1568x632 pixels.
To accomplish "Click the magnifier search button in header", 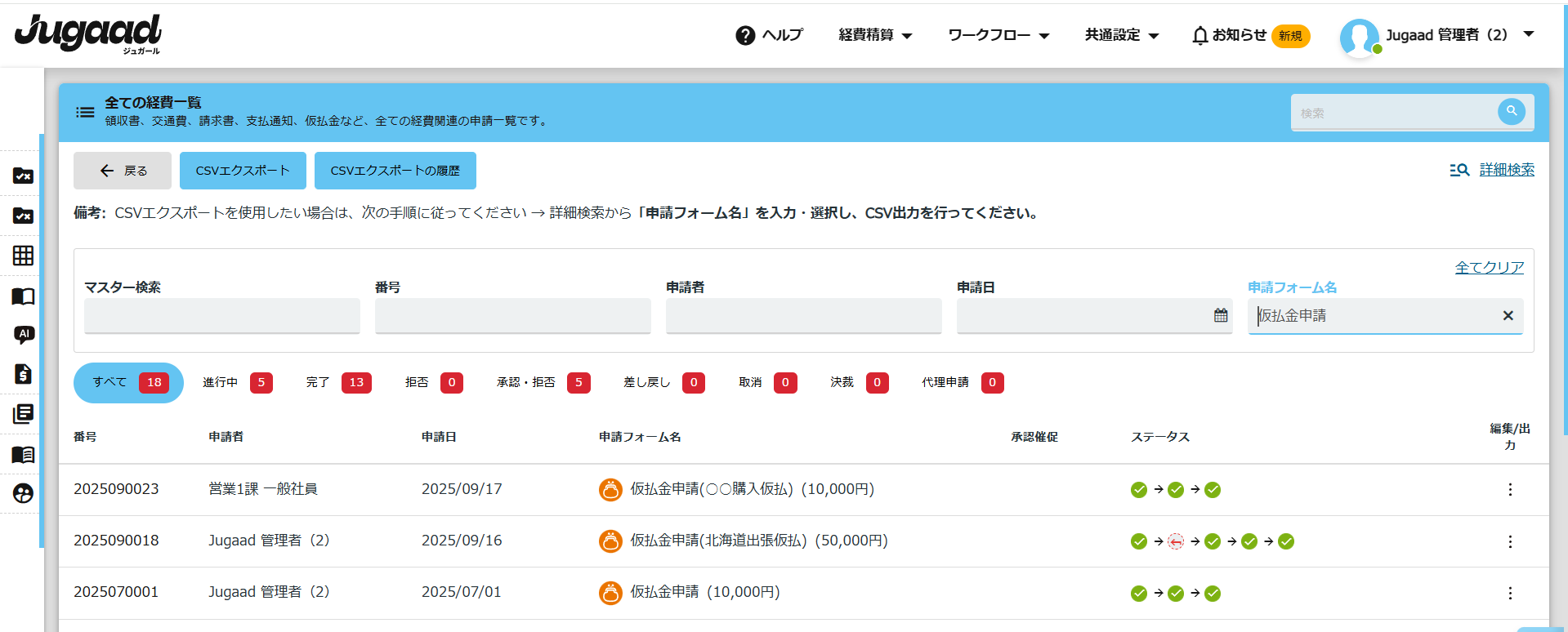I will click(1511, 112).
